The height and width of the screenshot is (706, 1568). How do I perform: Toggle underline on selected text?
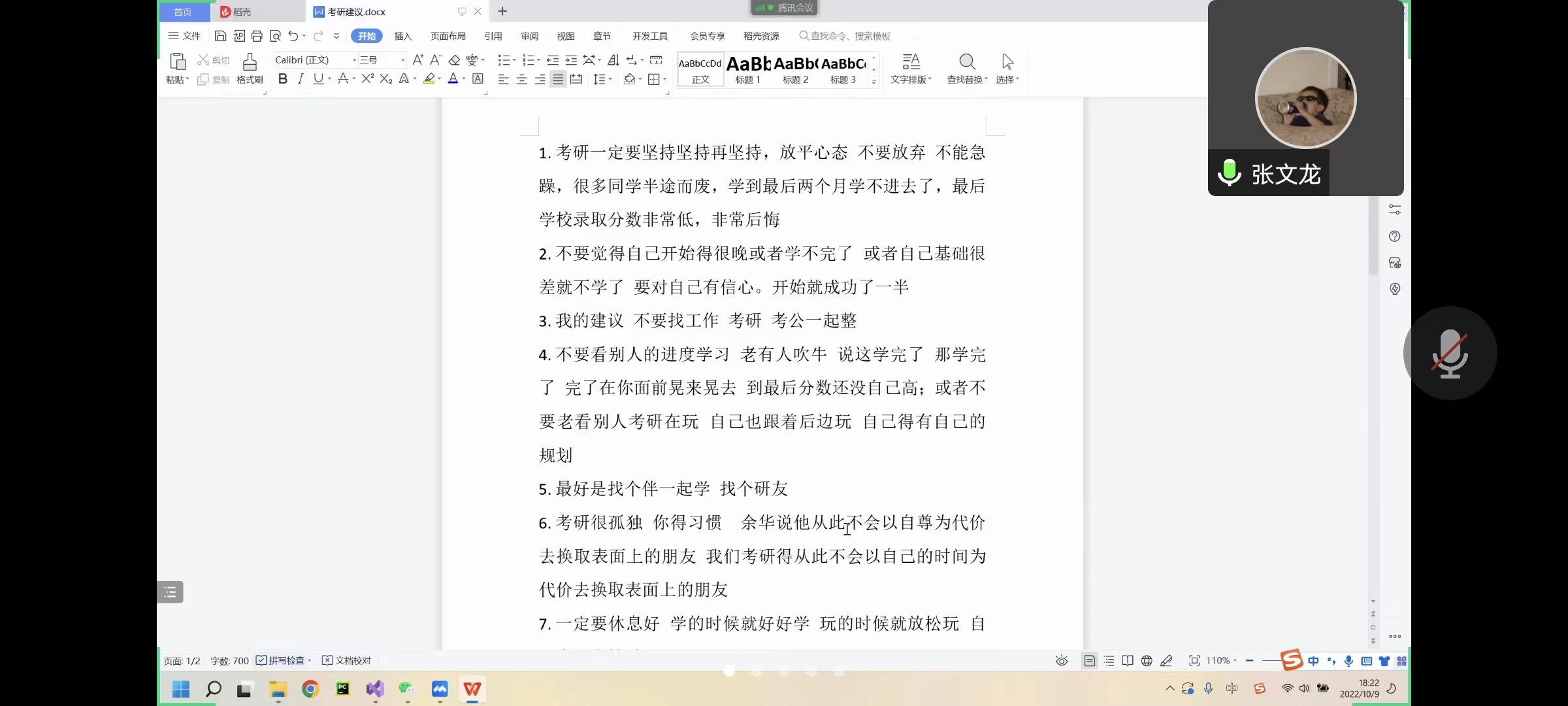(x=318, y=79)
